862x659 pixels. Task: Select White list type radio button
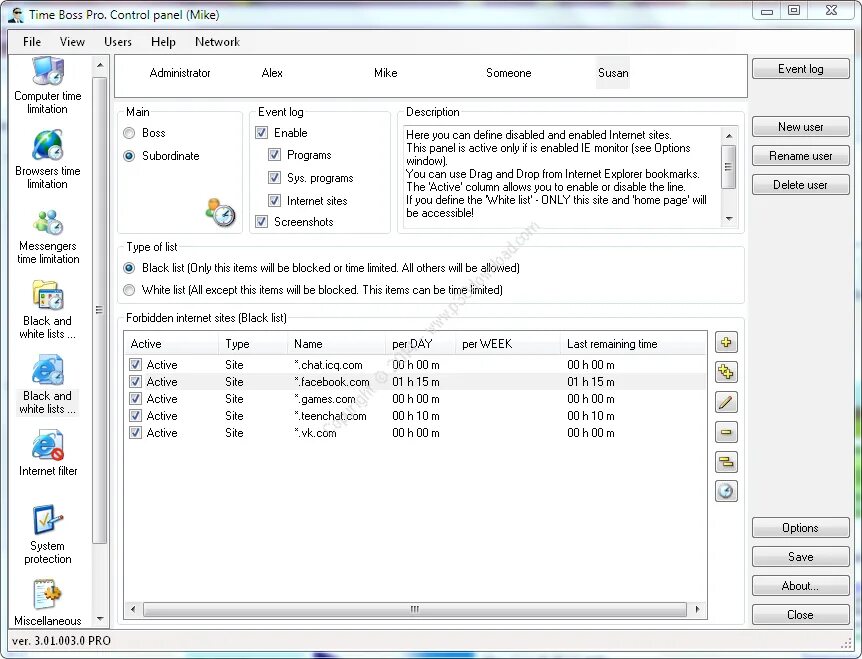[129, 290]
